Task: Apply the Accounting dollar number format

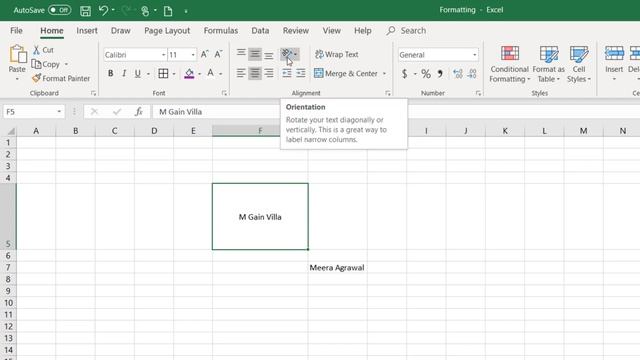Action: 404,73
